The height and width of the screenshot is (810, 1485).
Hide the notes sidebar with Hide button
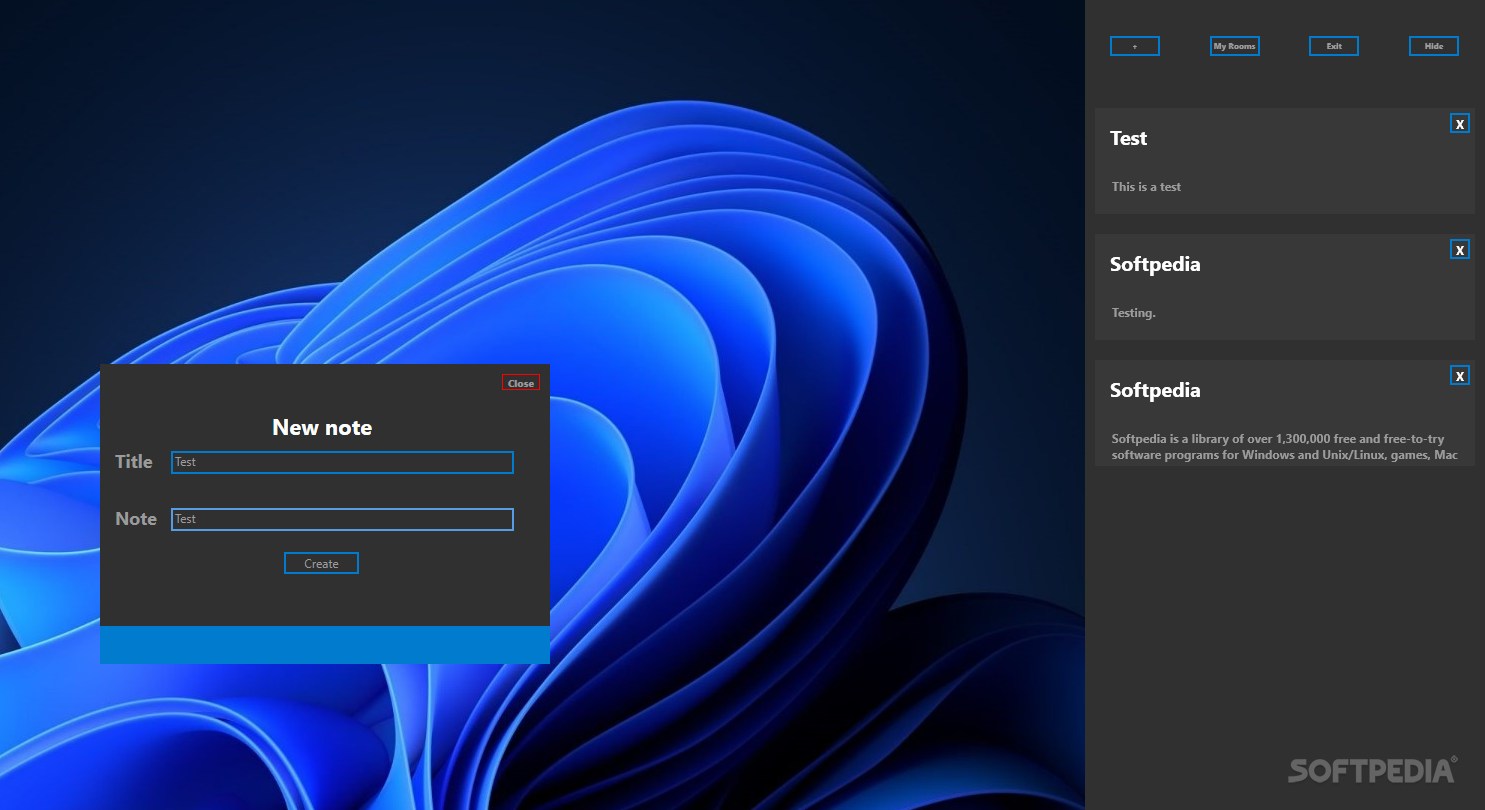click(x=1434, y=46)
